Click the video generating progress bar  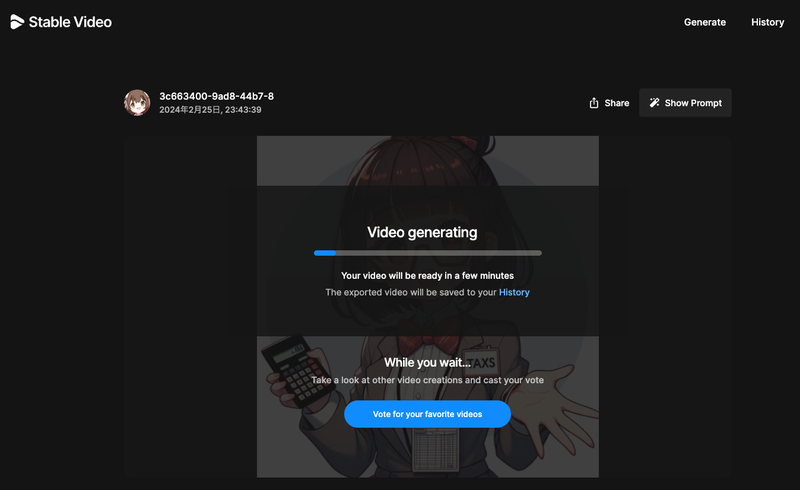point(428,253)
